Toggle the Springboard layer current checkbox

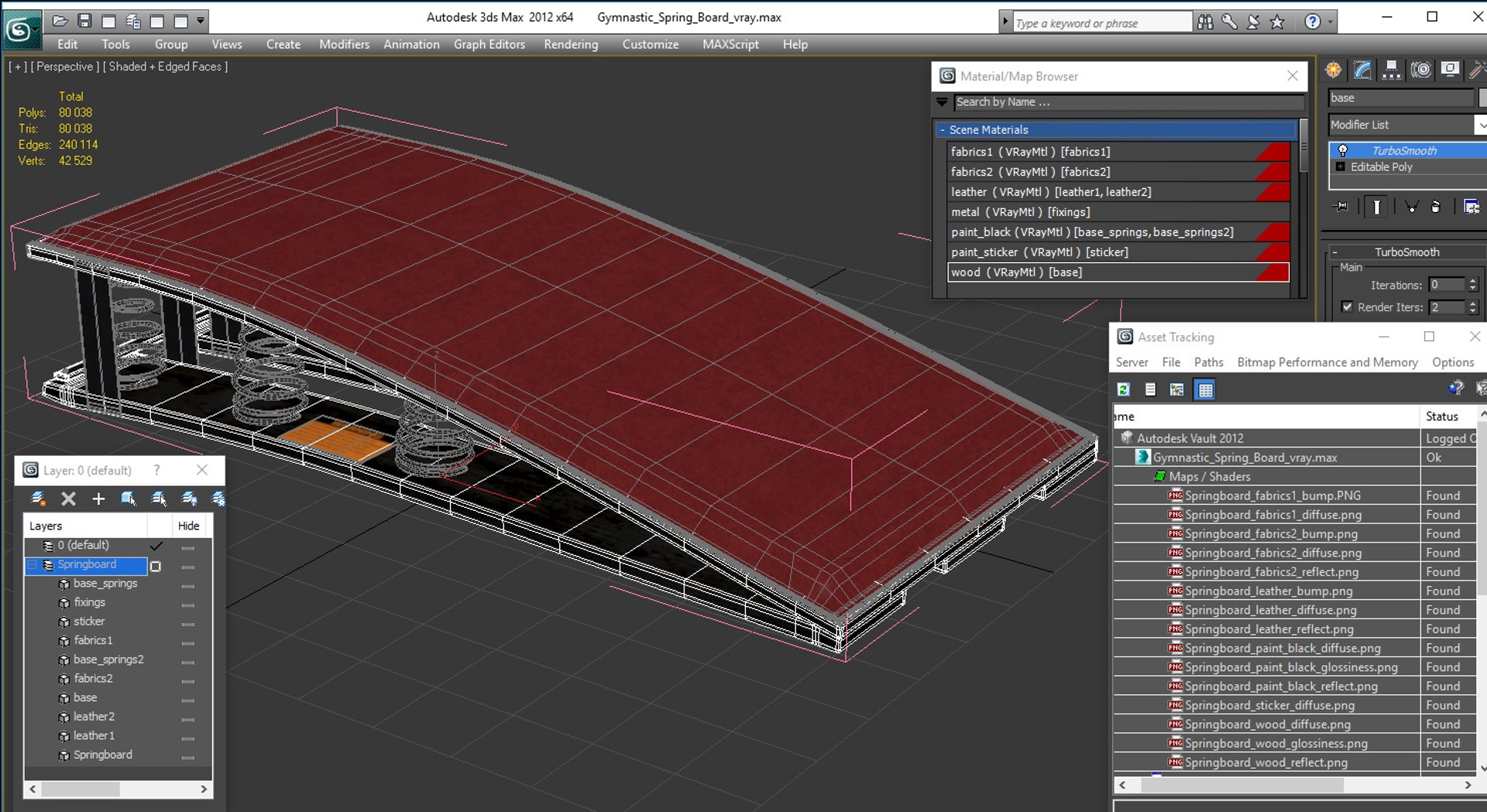point(156,566)
